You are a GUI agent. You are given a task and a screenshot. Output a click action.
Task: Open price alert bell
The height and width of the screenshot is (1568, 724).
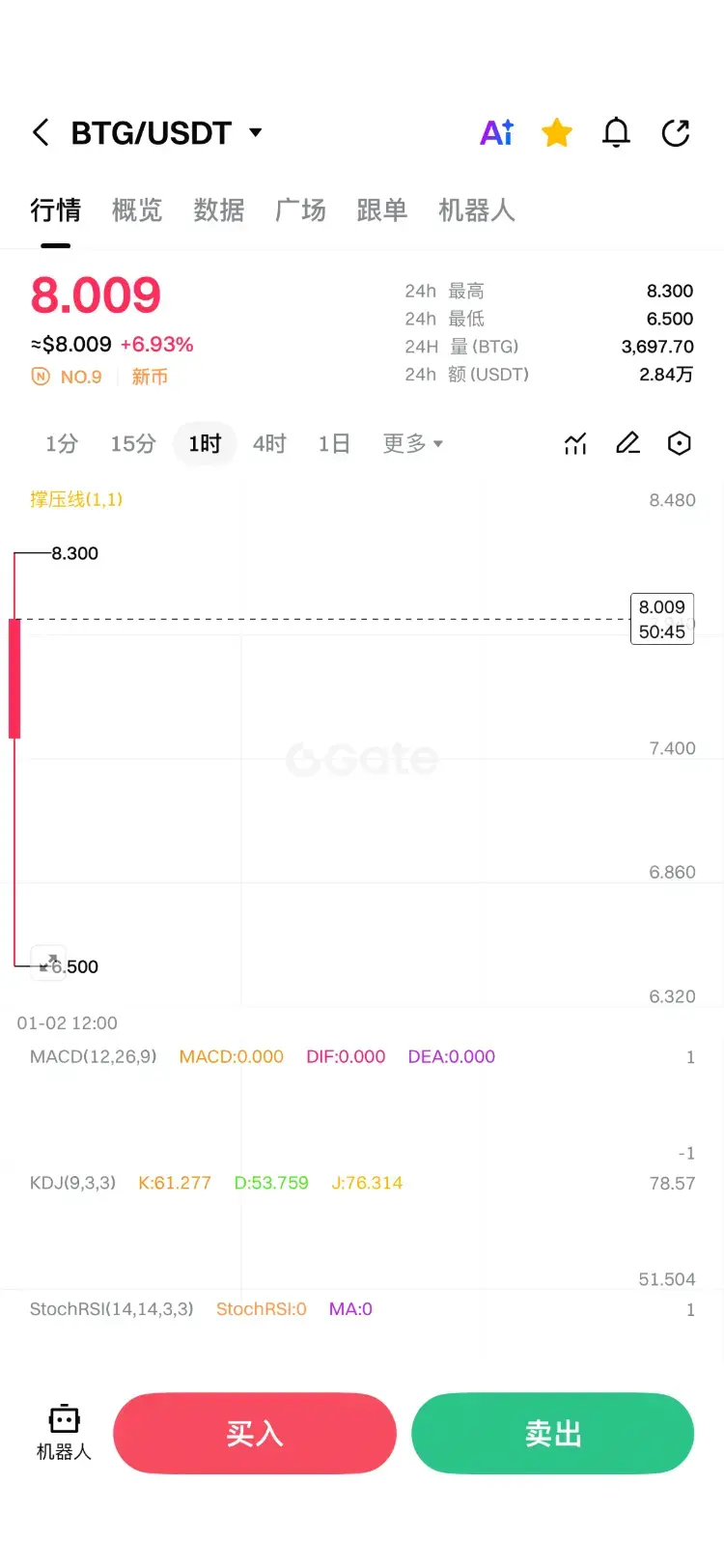616,132
